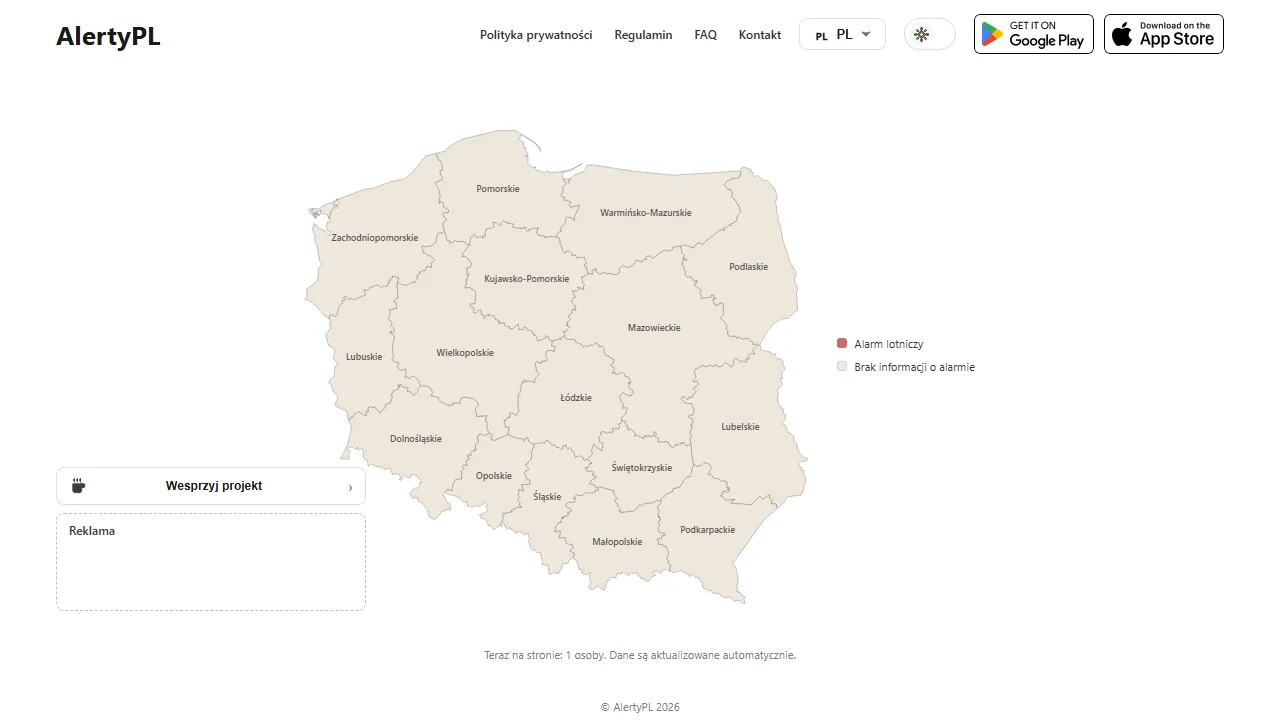Viewport: 1280px width, 720px height.
Task: Open the Regulamin page
Action: tap(643, 34)
